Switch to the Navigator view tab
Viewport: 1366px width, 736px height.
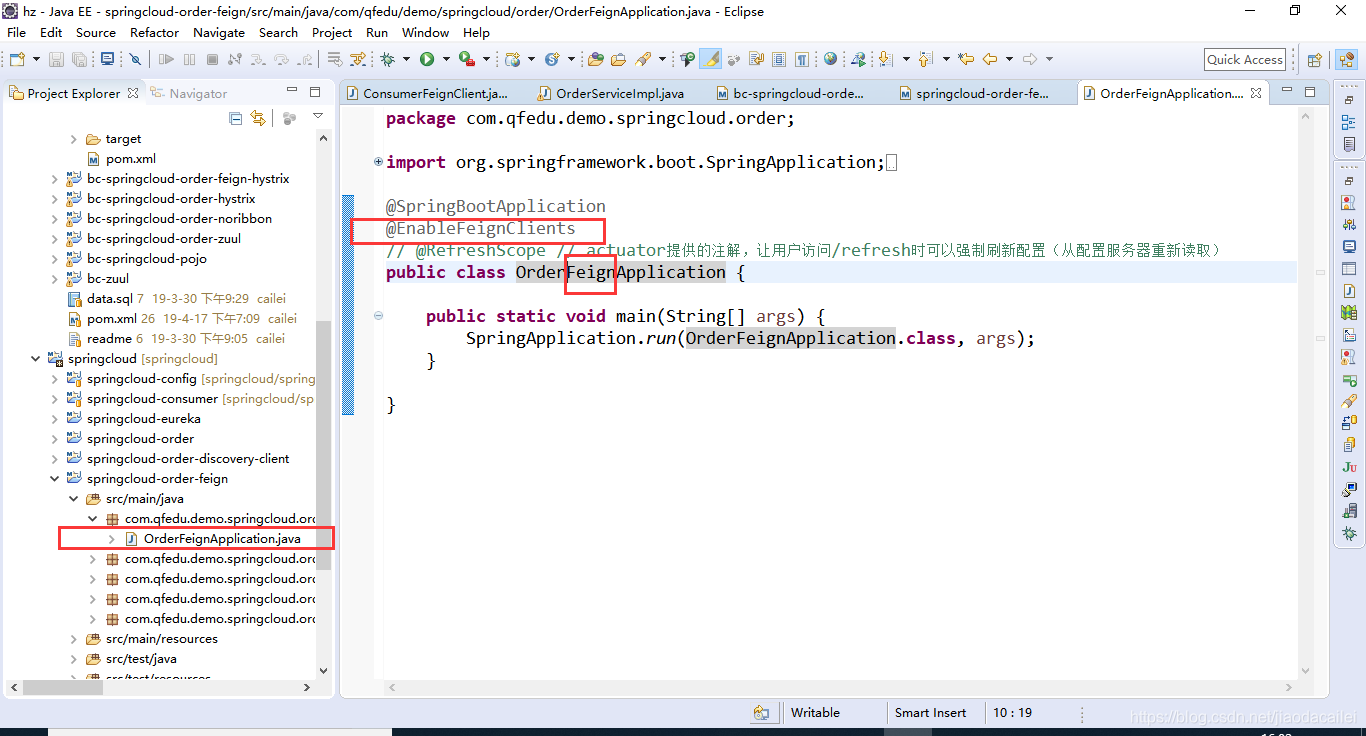click(x=189, y=93)
